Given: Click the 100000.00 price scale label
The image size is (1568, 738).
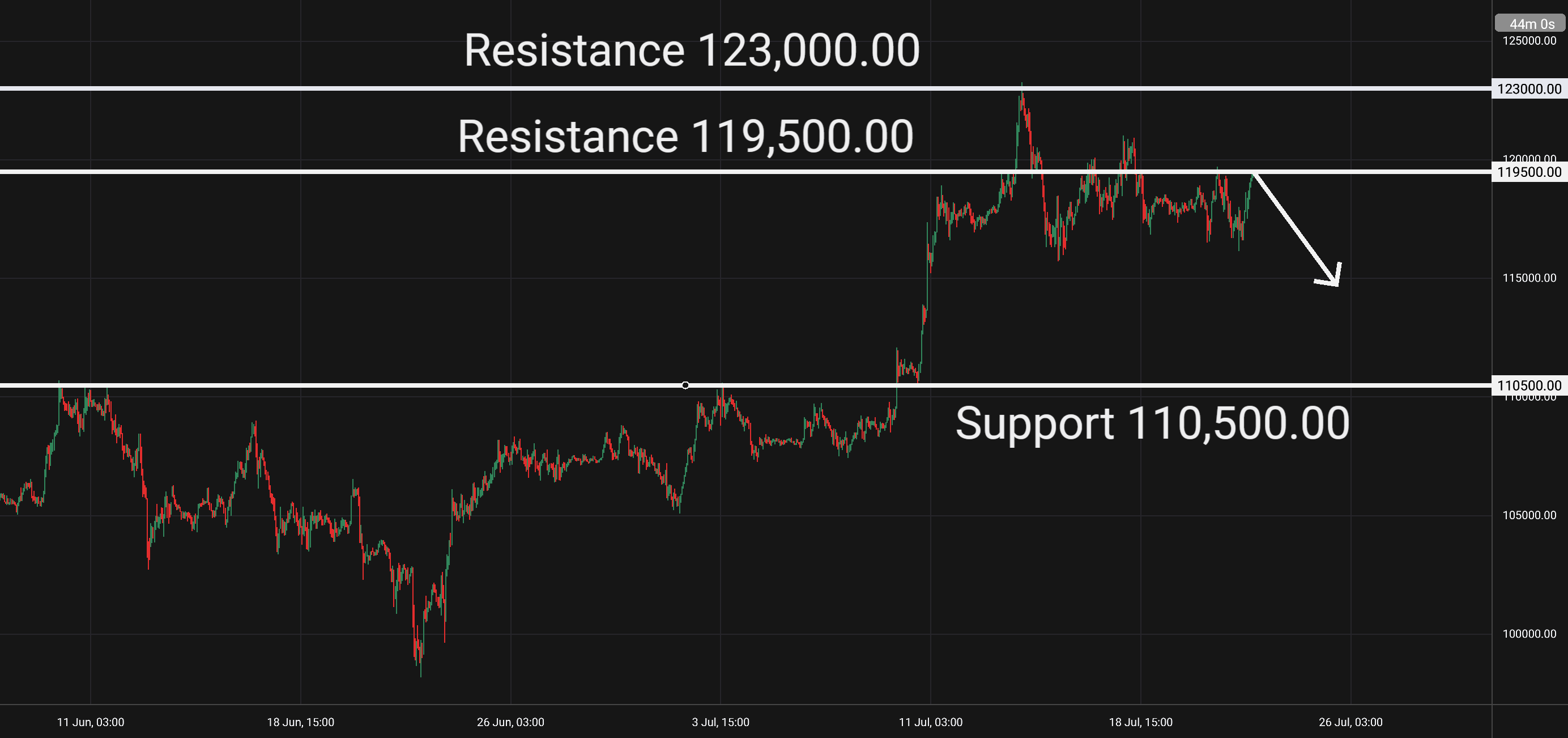Looking at the screenshot, I should tap(1529, 634).
